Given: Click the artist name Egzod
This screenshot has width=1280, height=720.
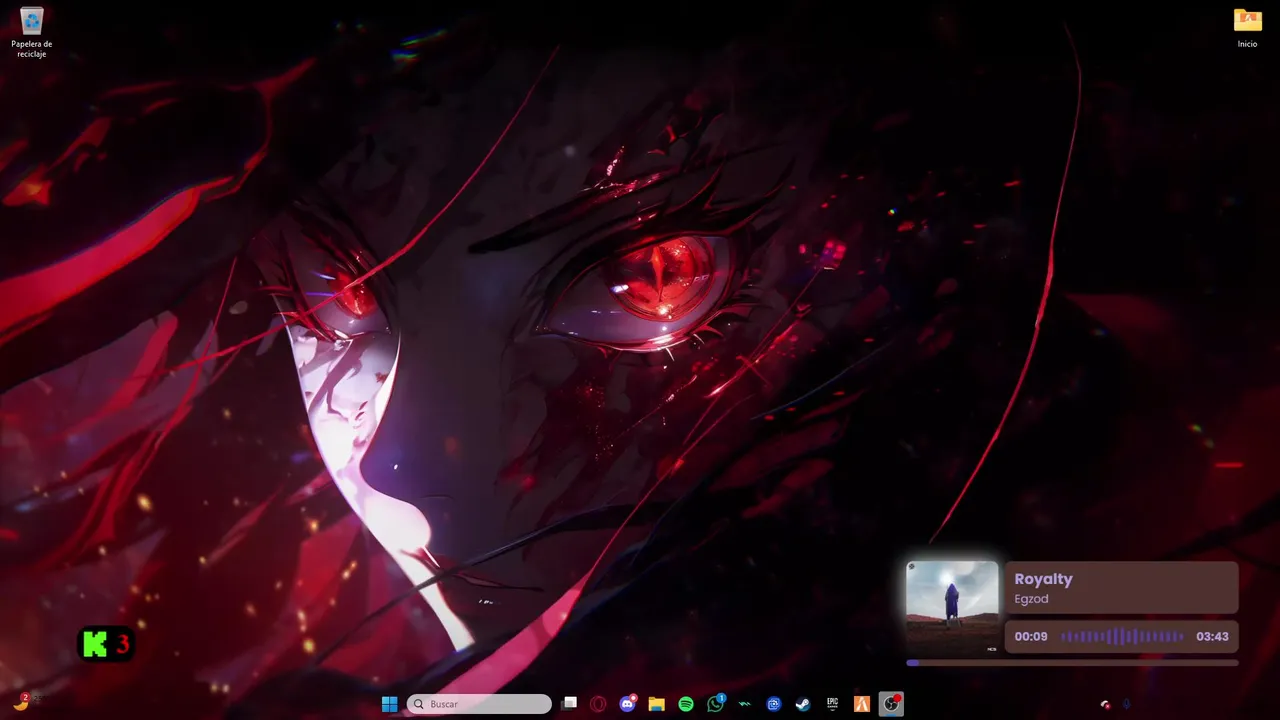Looking at the screenshot, I should [x=1031, y=599].
